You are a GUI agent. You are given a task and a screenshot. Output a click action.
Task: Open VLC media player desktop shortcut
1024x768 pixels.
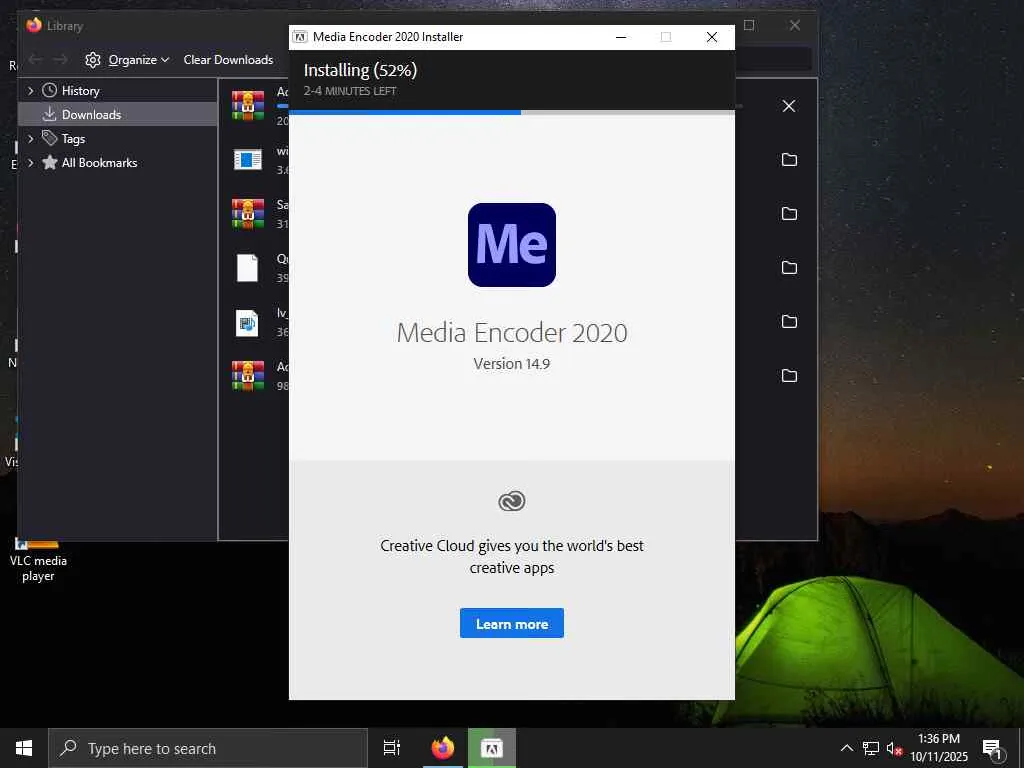pyautogui.click(x=38, y=559)
